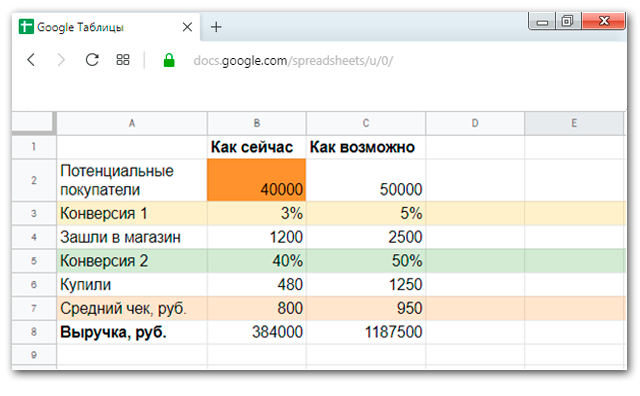Image resolution: width=640 pixels, height=396 pixels.
Task: Select row 5 header
Action: (34, 260)
